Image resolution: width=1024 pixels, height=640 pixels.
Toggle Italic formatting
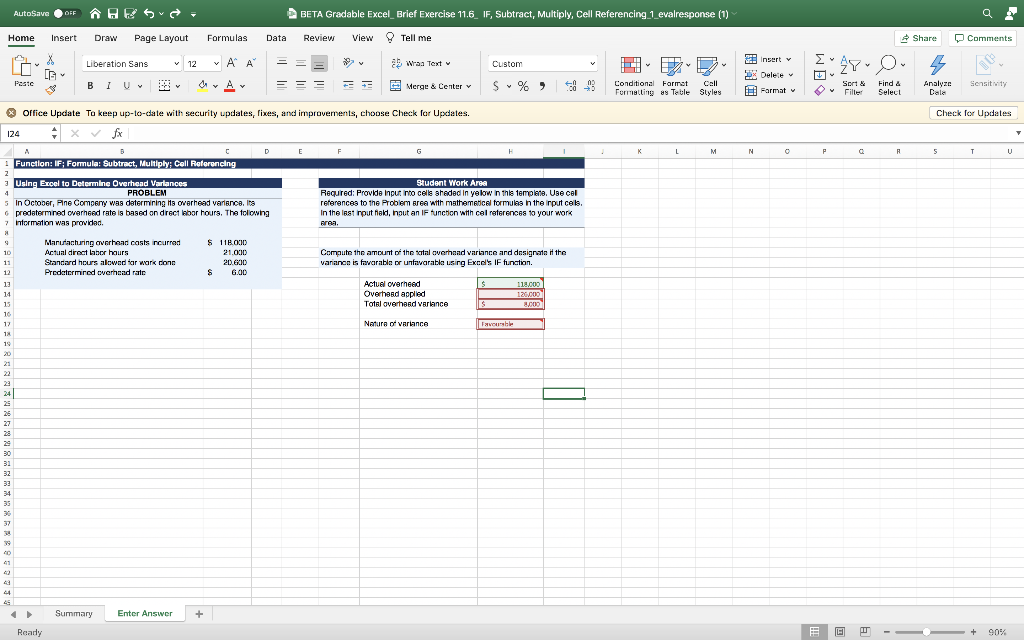[108, 84]
